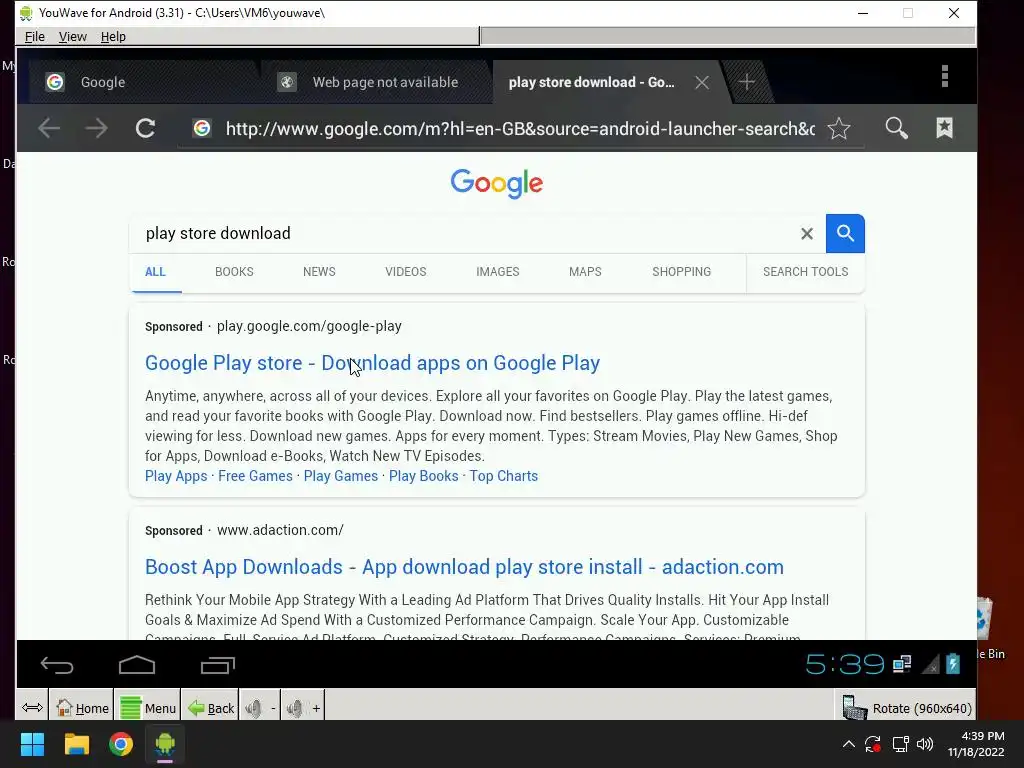Click the YouWave resize arrows icon
Screen dimensions: 1024x768
point(32,707)
